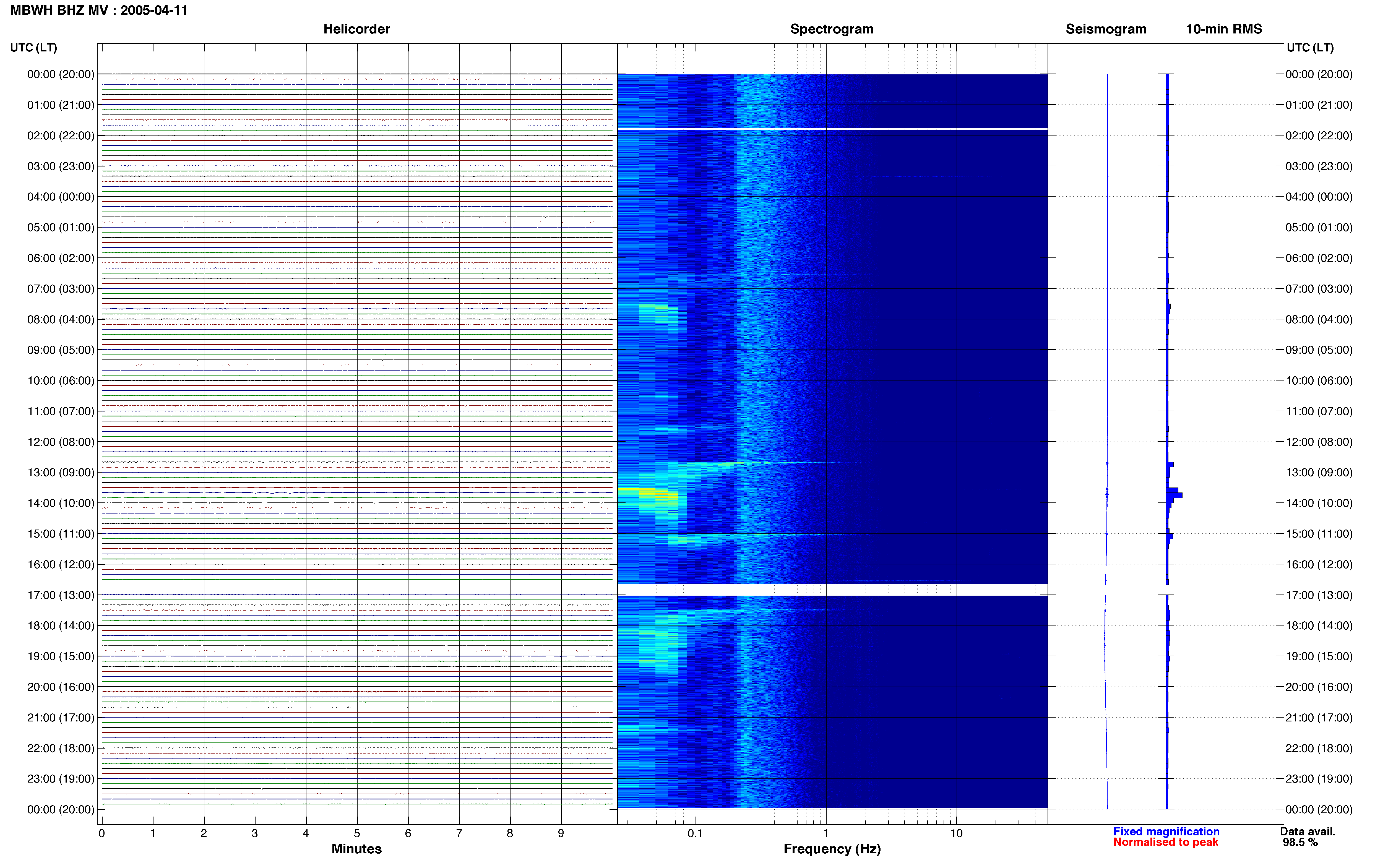Click the white data gap in the spectrogram before 17:00
1388x868 pixels.
click(832, 590)
